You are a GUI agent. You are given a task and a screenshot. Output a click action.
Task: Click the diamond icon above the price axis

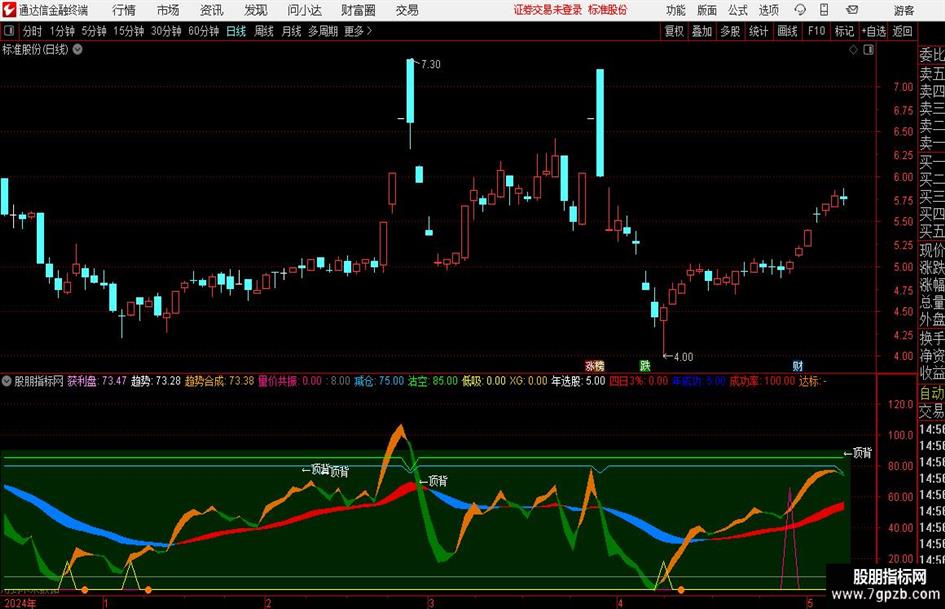point(853,49)
